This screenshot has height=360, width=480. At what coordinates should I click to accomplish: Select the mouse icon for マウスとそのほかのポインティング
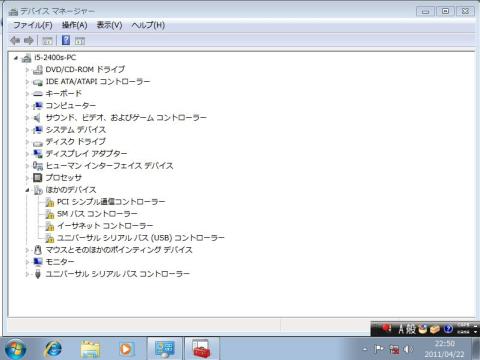38,250
